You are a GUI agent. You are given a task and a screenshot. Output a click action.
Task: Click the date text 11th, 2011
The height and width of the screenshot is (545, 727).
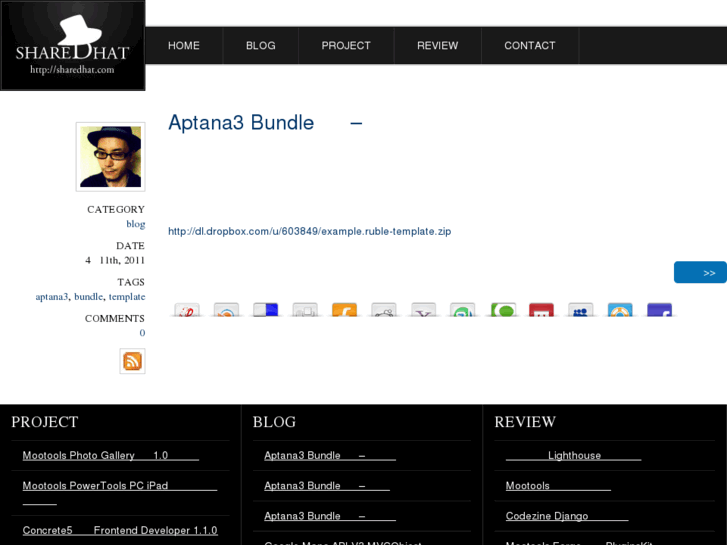click(x=122, y=260)
